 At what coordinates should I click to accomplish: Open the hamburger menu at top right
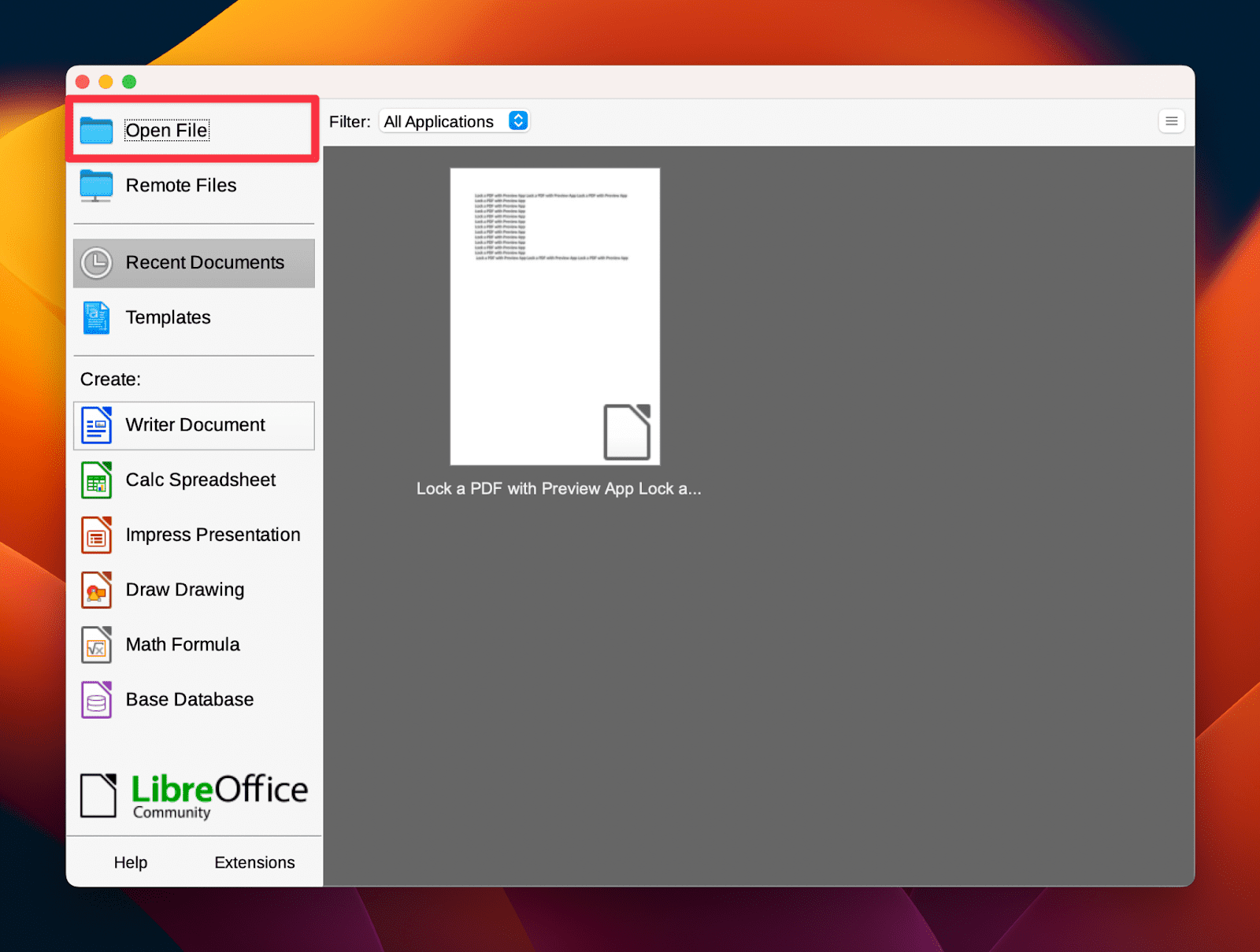click(x=1171, y=121)
